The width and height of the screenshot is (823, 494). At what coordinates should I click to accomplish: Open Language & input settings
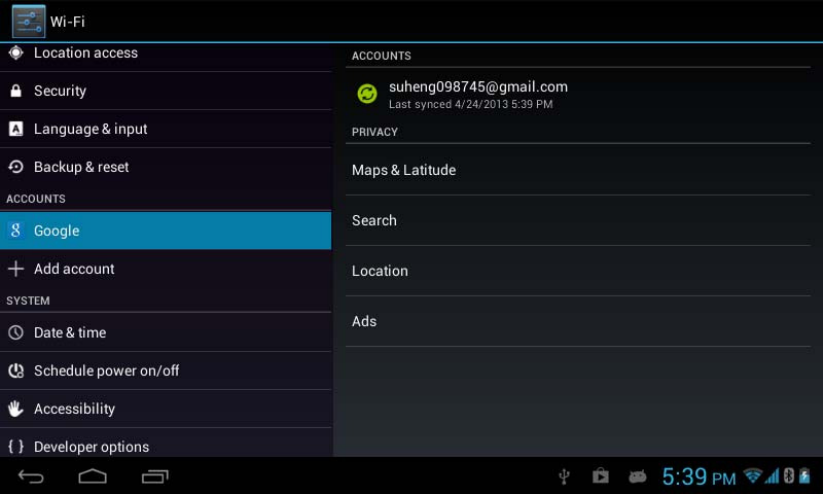[166, 129]
